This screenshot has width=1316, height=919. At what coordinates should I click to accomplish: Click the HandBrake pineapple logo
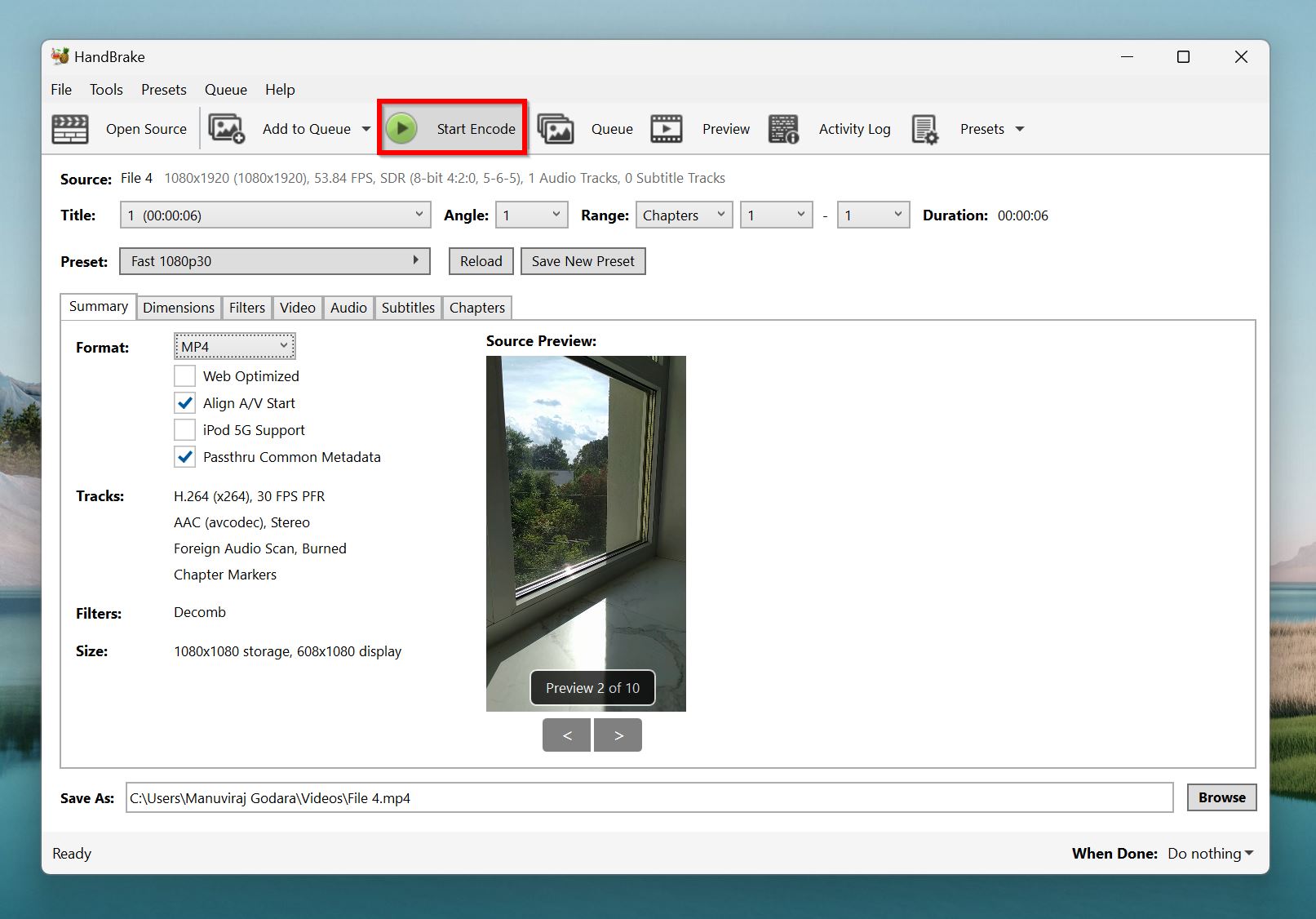pyautogui.click(x=58, y=56)
